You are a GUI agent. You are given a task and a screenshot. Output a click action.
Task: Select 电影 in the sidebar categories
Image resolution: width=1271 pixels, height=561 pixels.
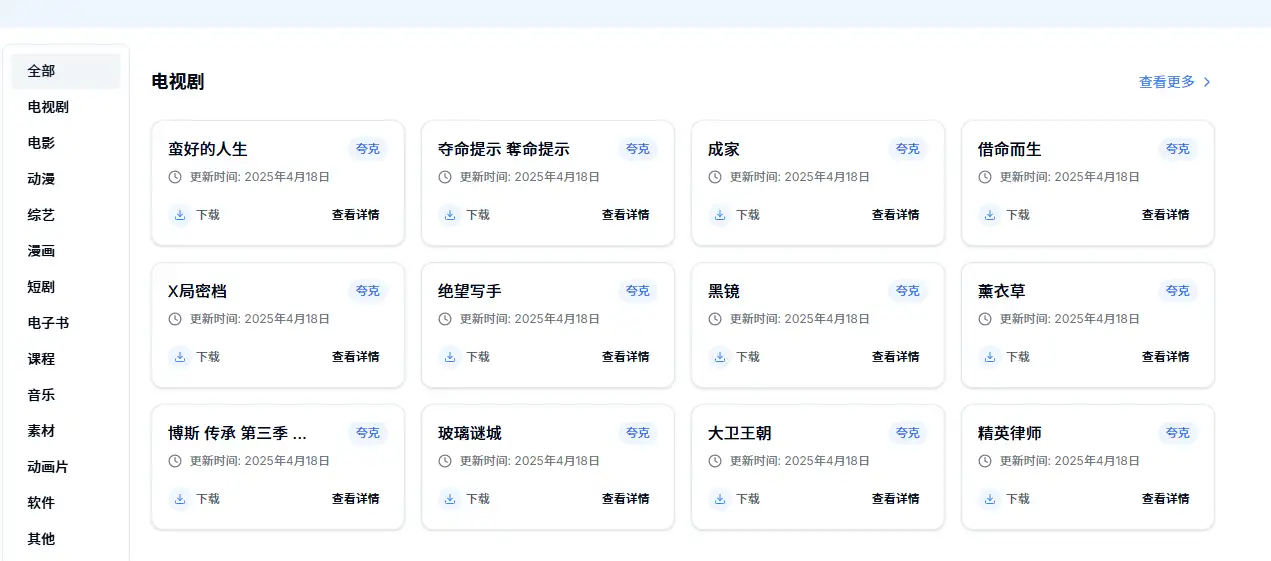(x=41, y=143)
